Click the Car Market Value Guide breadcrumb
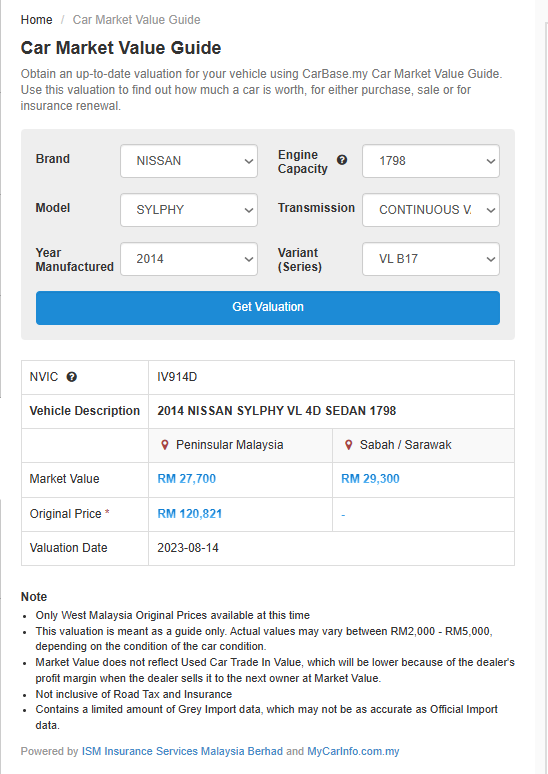 (136, 20)
